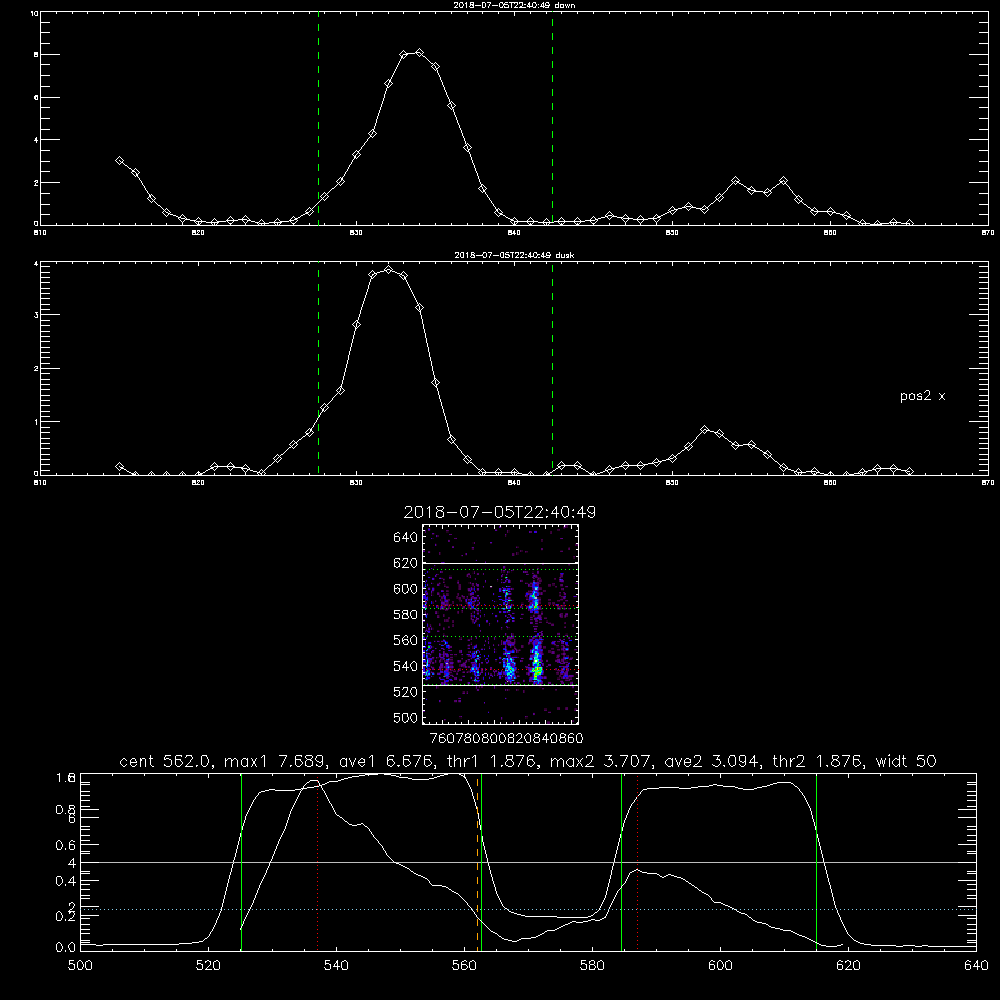Click y-axis label 500 beside spectral image
1000x1000 pixels.
tap(405, 717)
